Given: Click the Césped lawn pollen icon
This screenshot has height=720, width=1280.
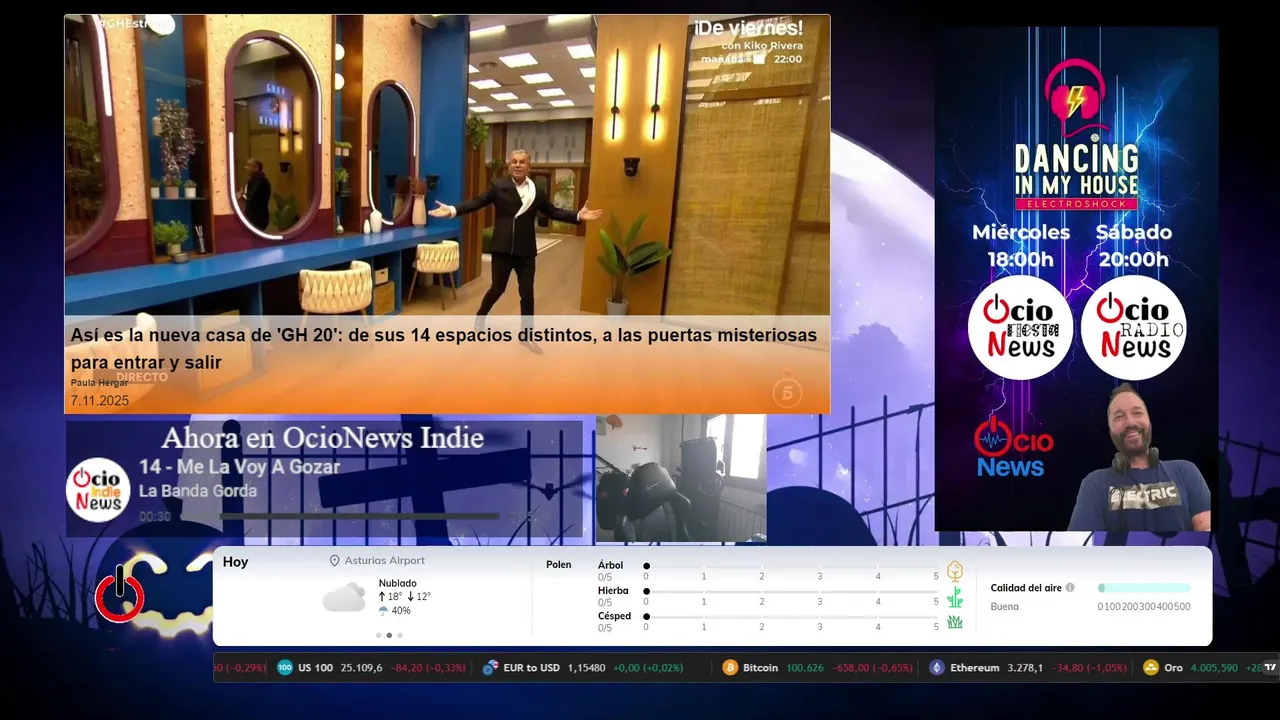Looking at the screenshot, I should point(955,622).
